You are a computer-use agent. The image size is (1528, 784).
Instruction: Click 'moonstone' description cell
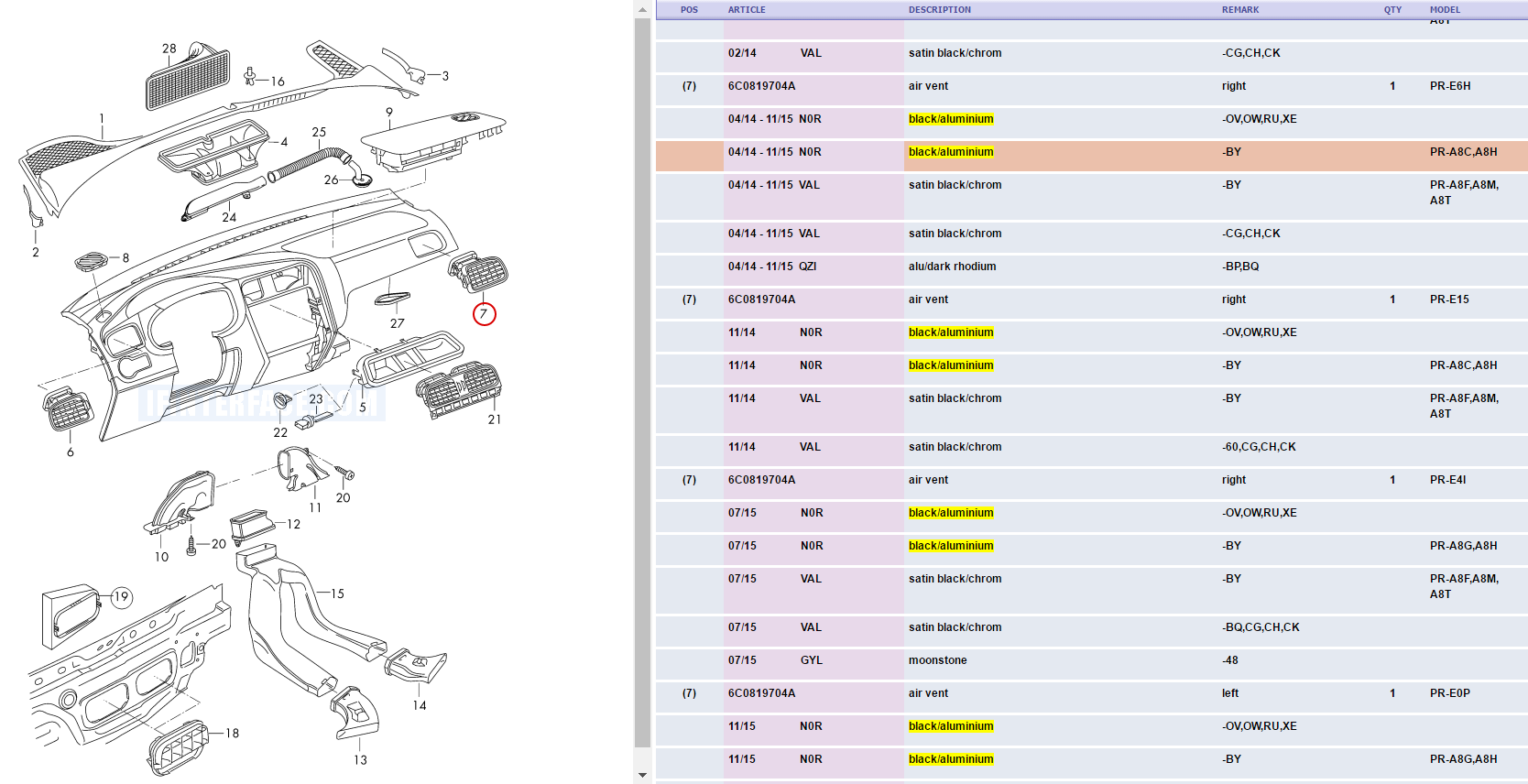coord(937,660)
